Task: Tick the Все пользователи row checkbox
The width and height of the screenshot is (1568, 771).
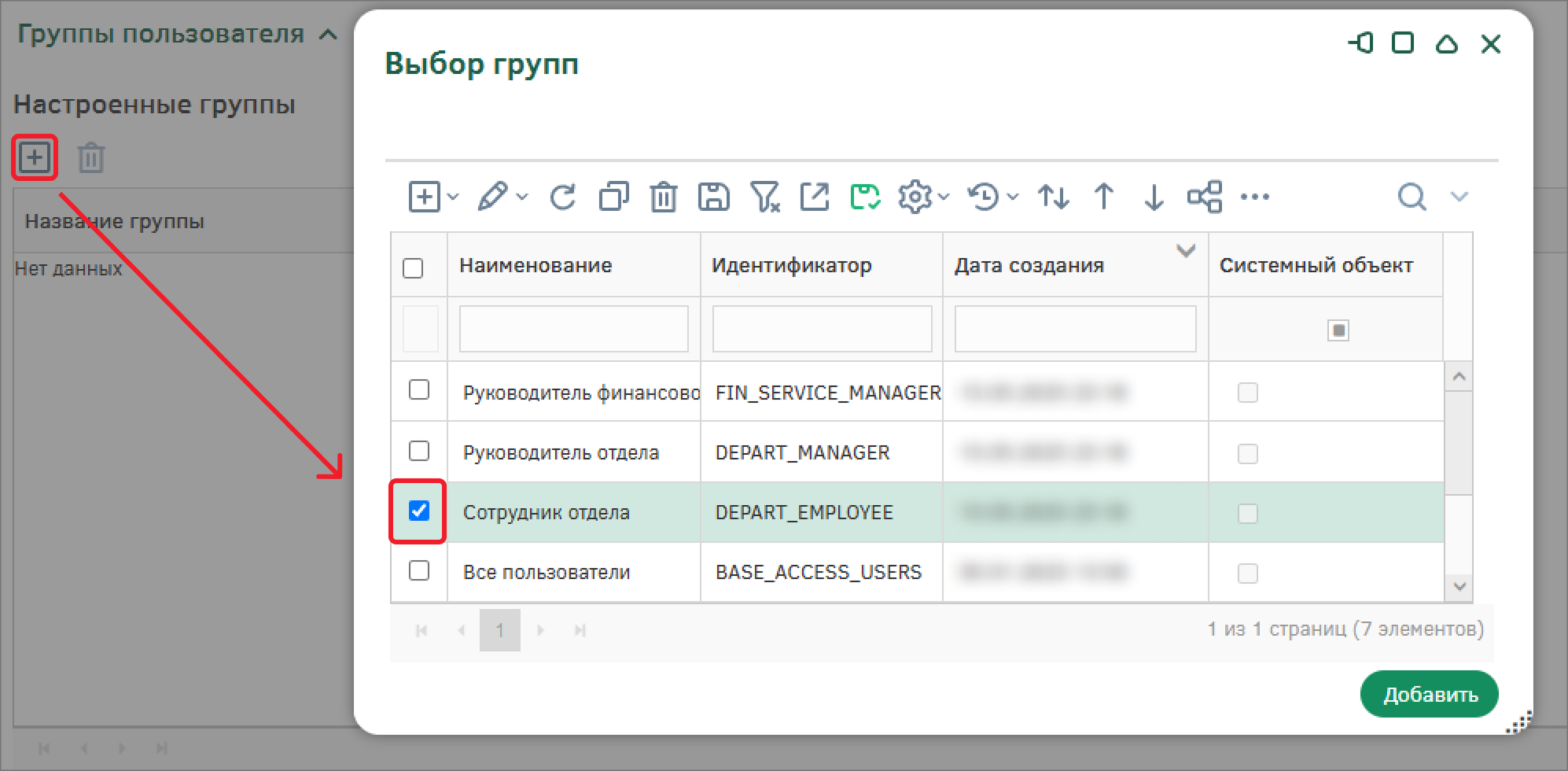Action: point(419,570)
